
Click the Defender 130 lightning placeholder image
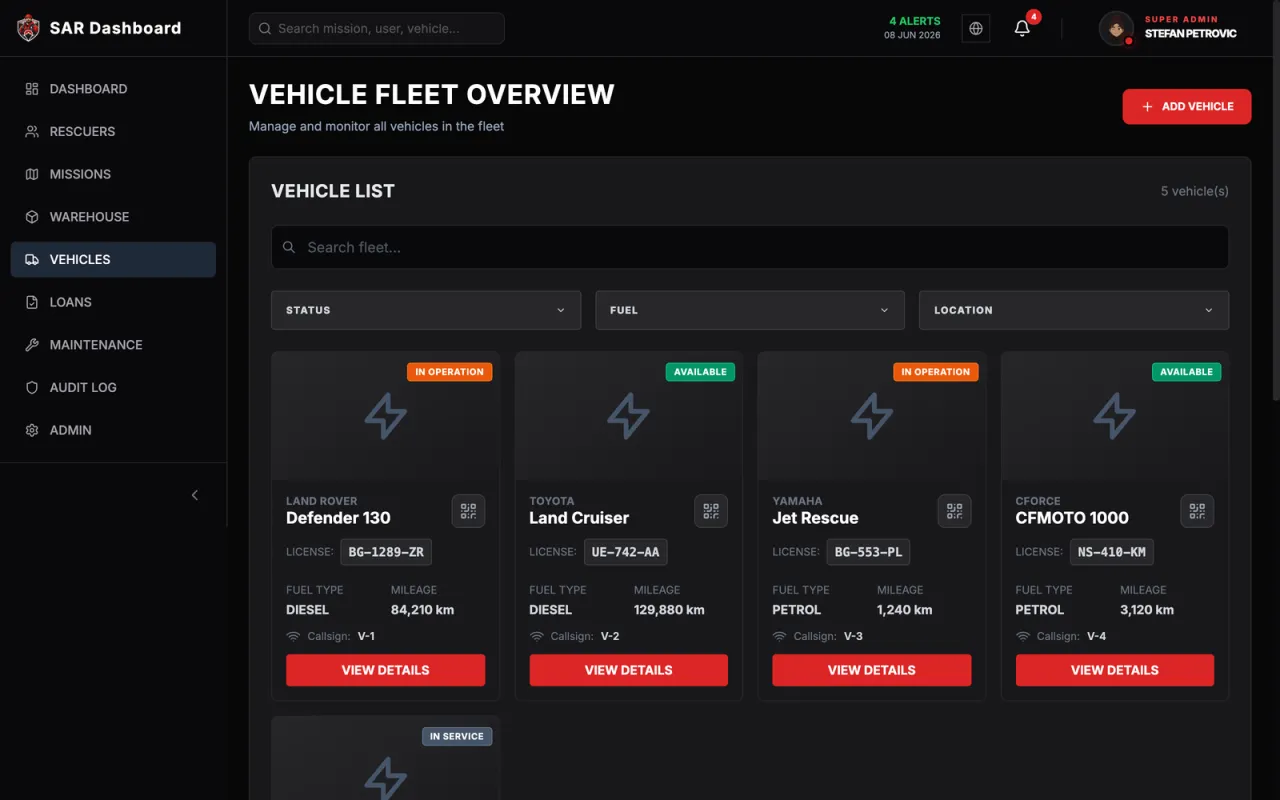pos(385,416)
